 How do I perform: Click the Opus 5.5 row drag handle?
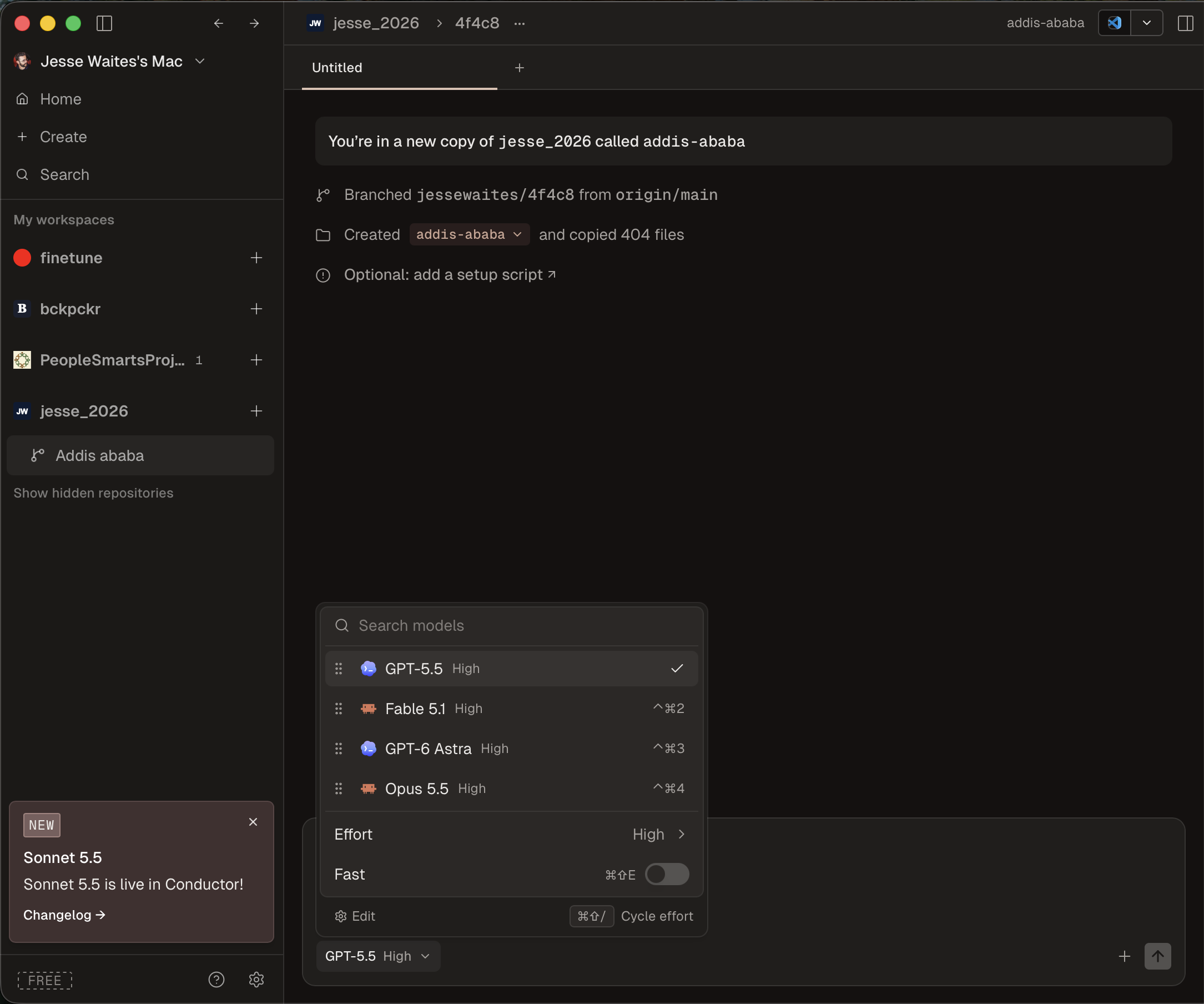coord(339,789)
